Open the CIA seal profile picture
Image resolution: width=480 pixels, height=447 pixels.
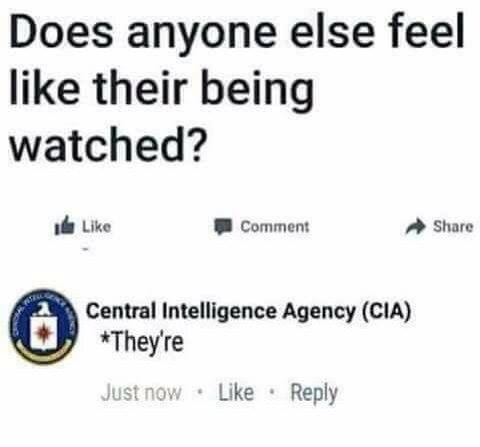44,326
